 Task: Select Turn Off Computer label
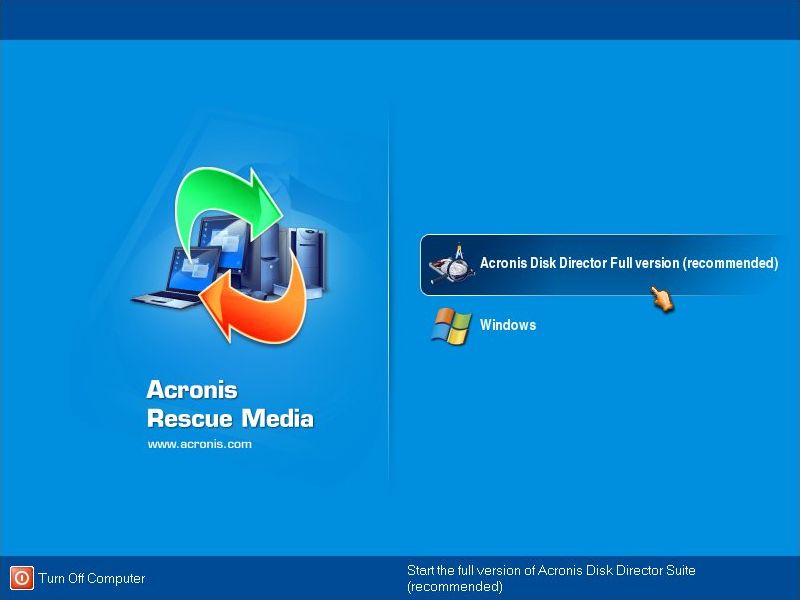[92, 578]
